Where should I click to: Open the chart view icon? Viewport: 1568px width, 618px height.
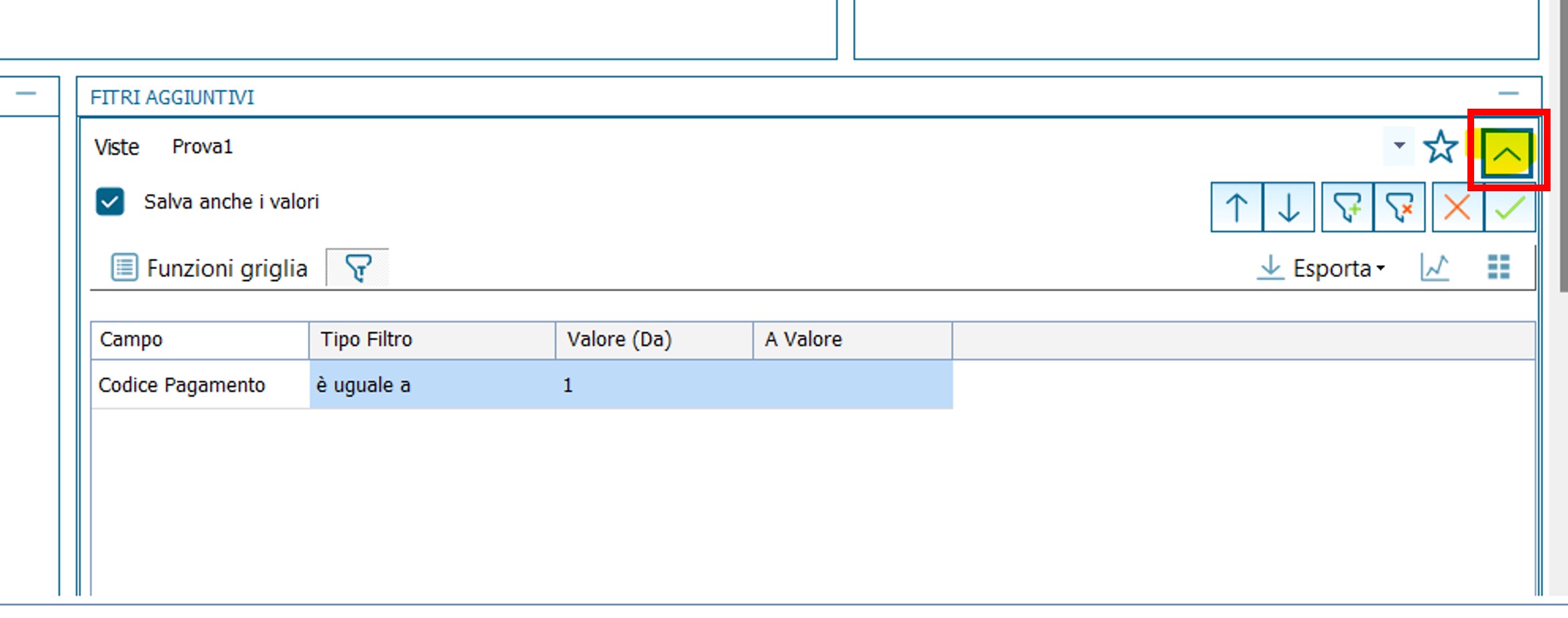coord(1435,268)
